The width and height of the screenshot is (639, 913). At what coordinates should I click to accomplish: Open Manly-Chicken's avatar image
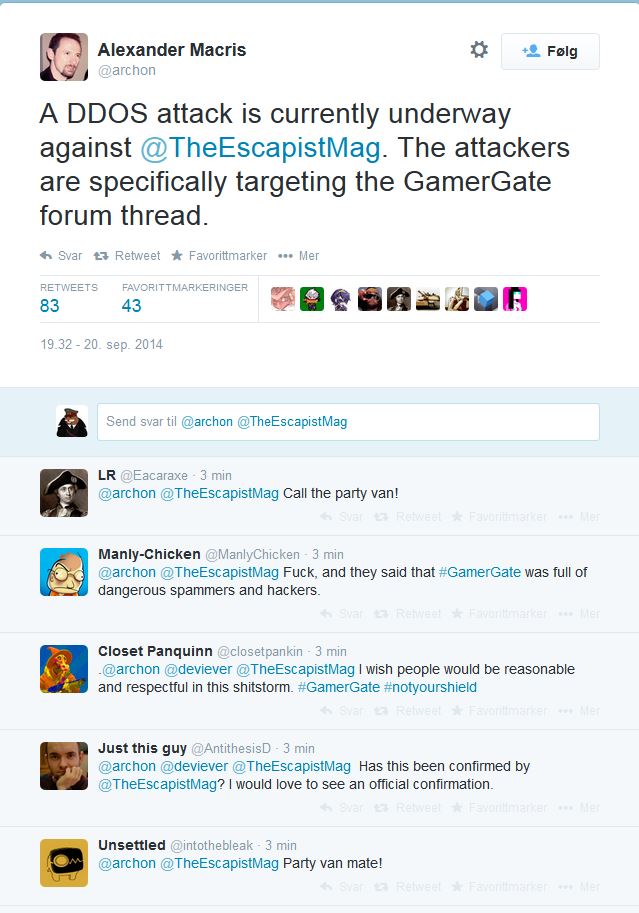coord(64,572)
